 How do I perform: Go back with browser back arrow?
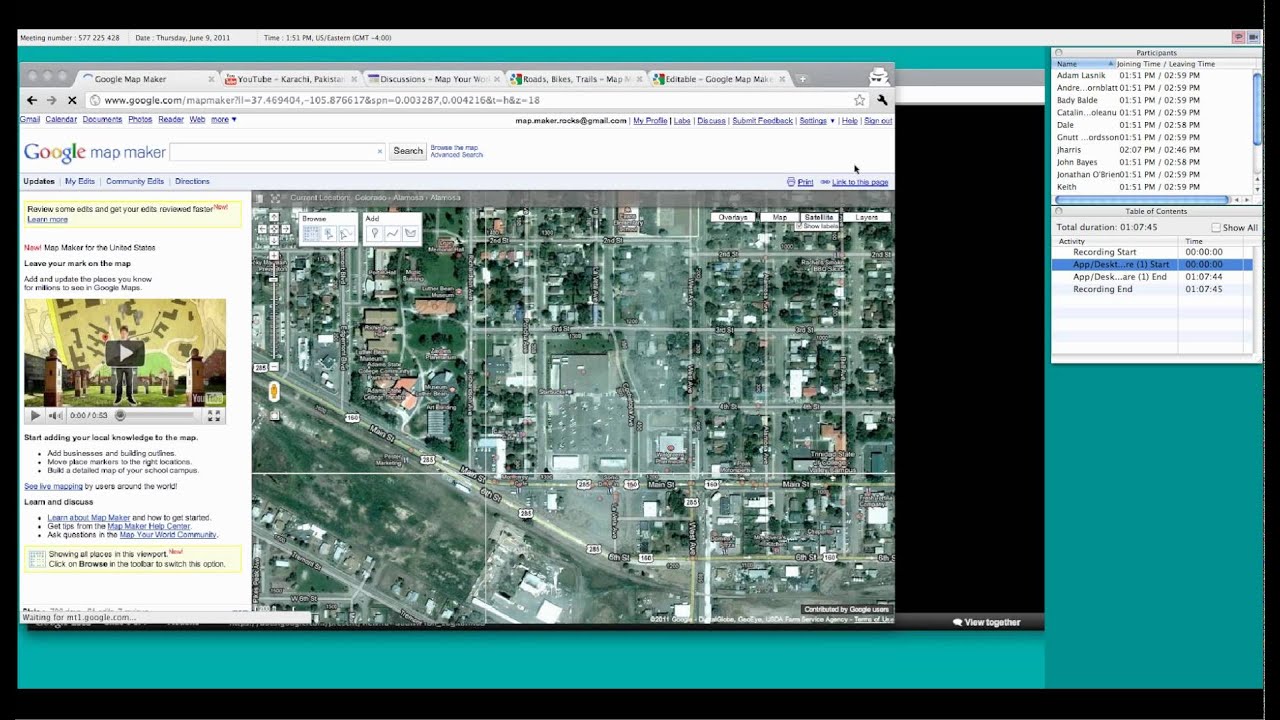pos(32,100)
